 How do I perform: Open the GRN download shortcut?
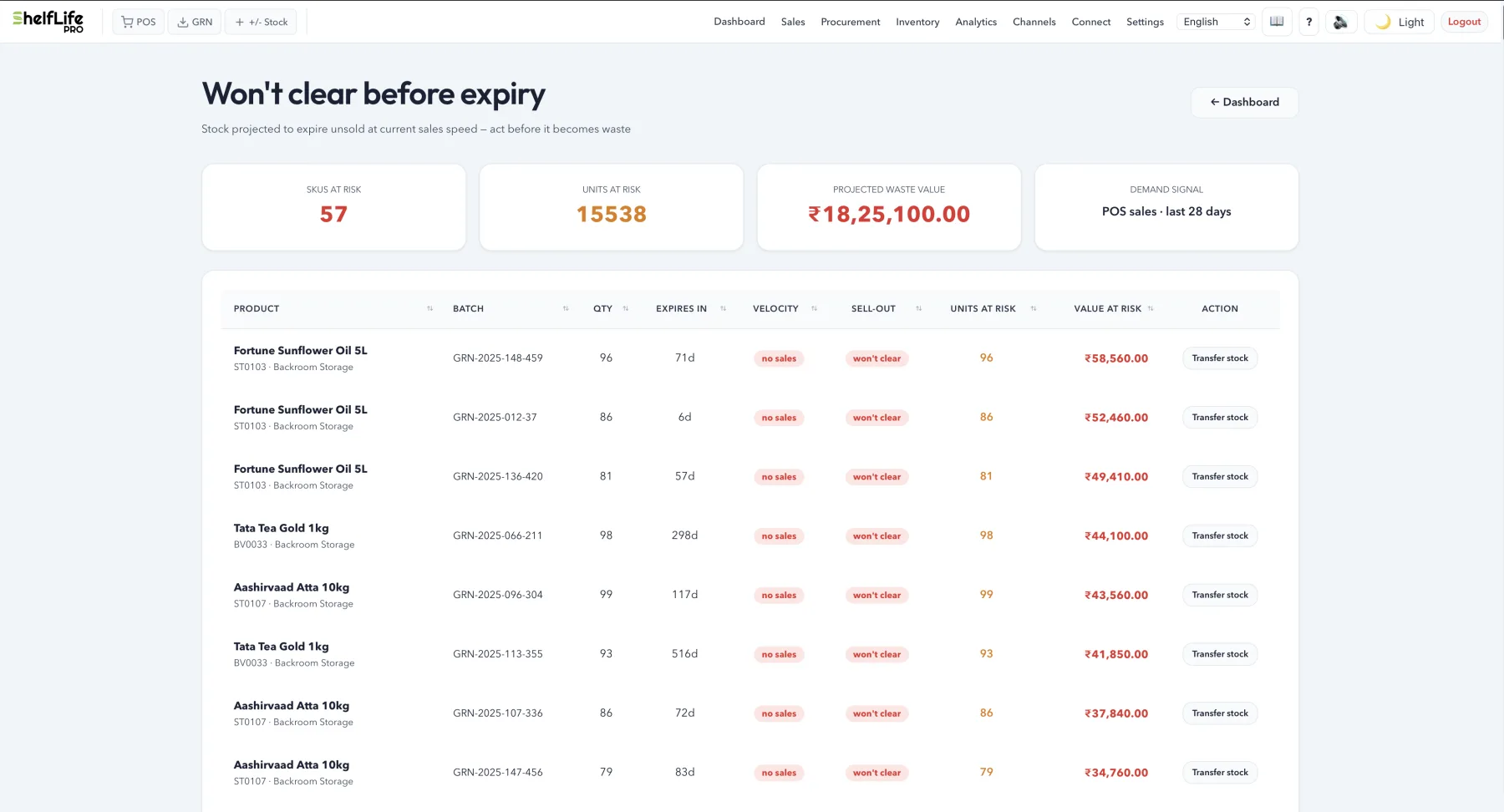tap(195, 22)
